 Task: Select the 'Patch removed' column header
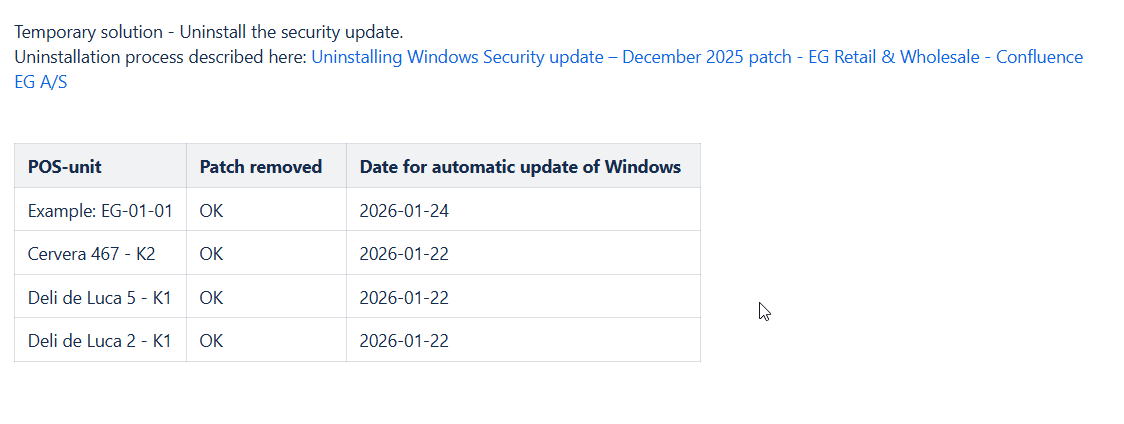[261, 167]
